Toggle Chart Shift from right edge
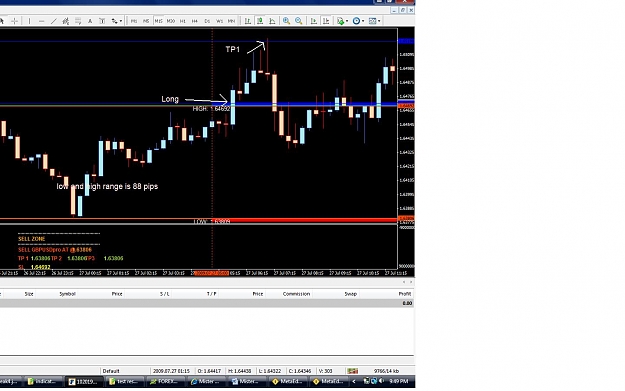Image resolution: width=625 pixels, height=391 pixels. point(326,21)
